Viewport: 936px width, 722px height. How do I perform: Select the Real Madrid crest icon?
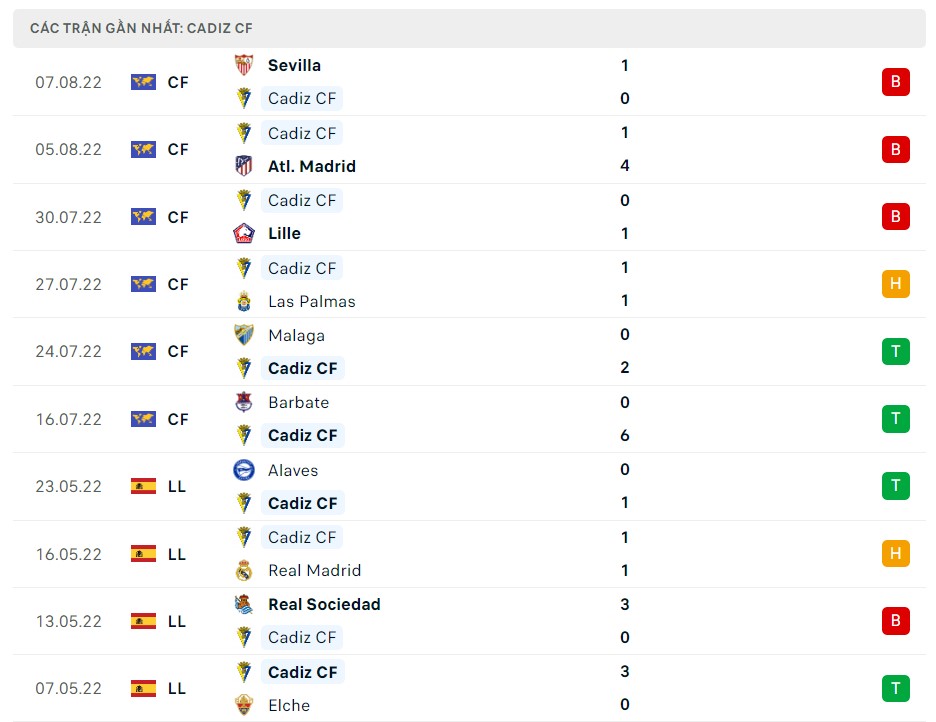point(247,570)
